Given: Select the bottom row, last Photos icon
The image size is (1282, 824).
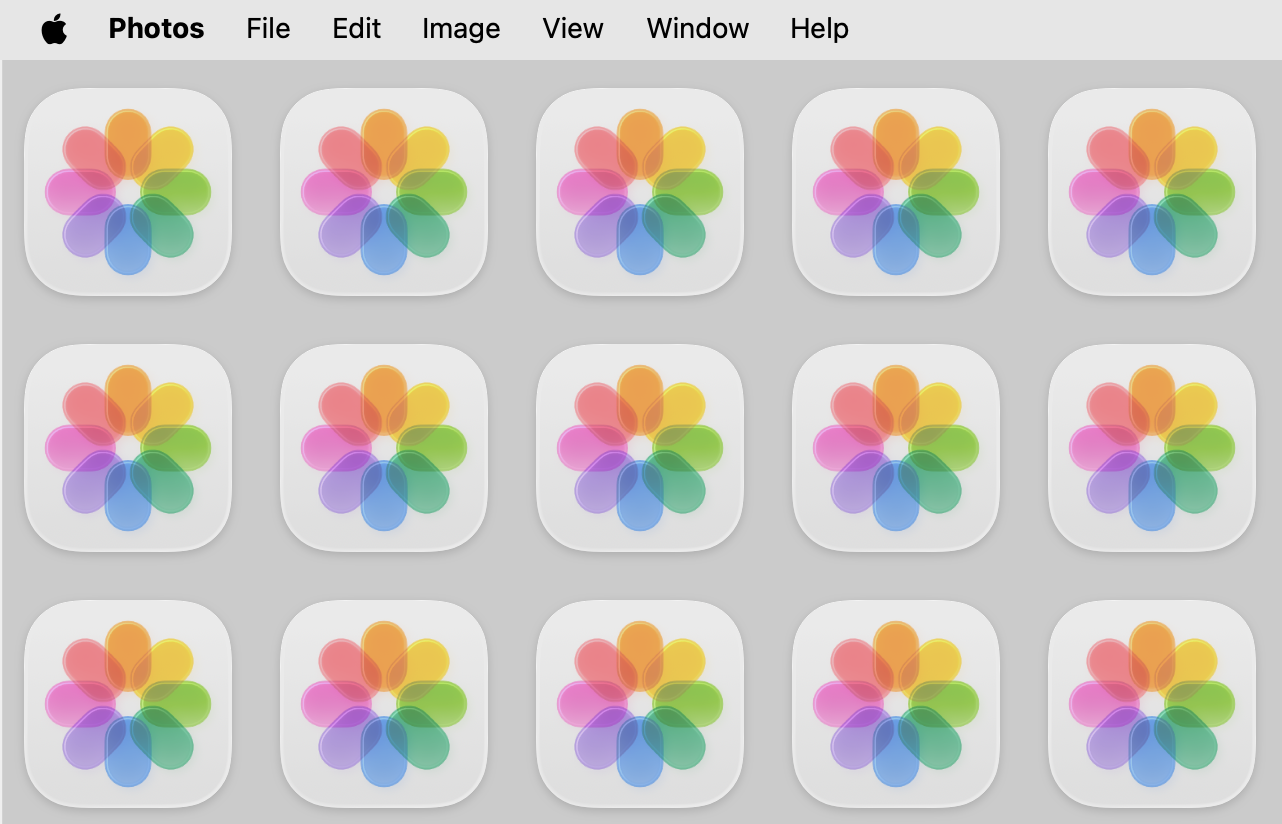Looking at the screenshot, I should click(x=1152, y=703).
